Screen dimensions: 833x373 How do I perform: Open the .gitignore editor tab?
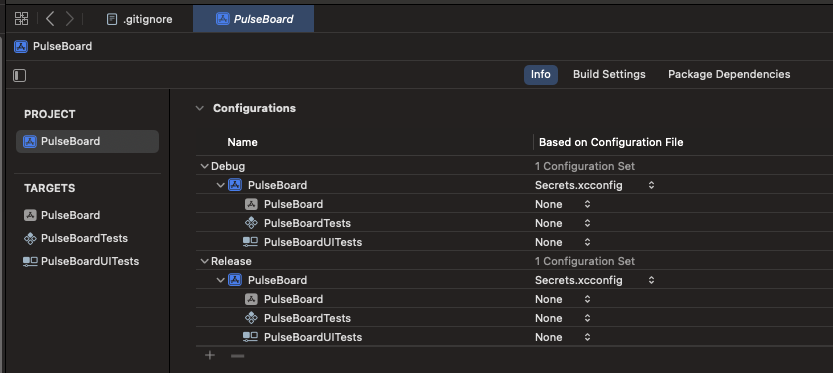(140, 19)
